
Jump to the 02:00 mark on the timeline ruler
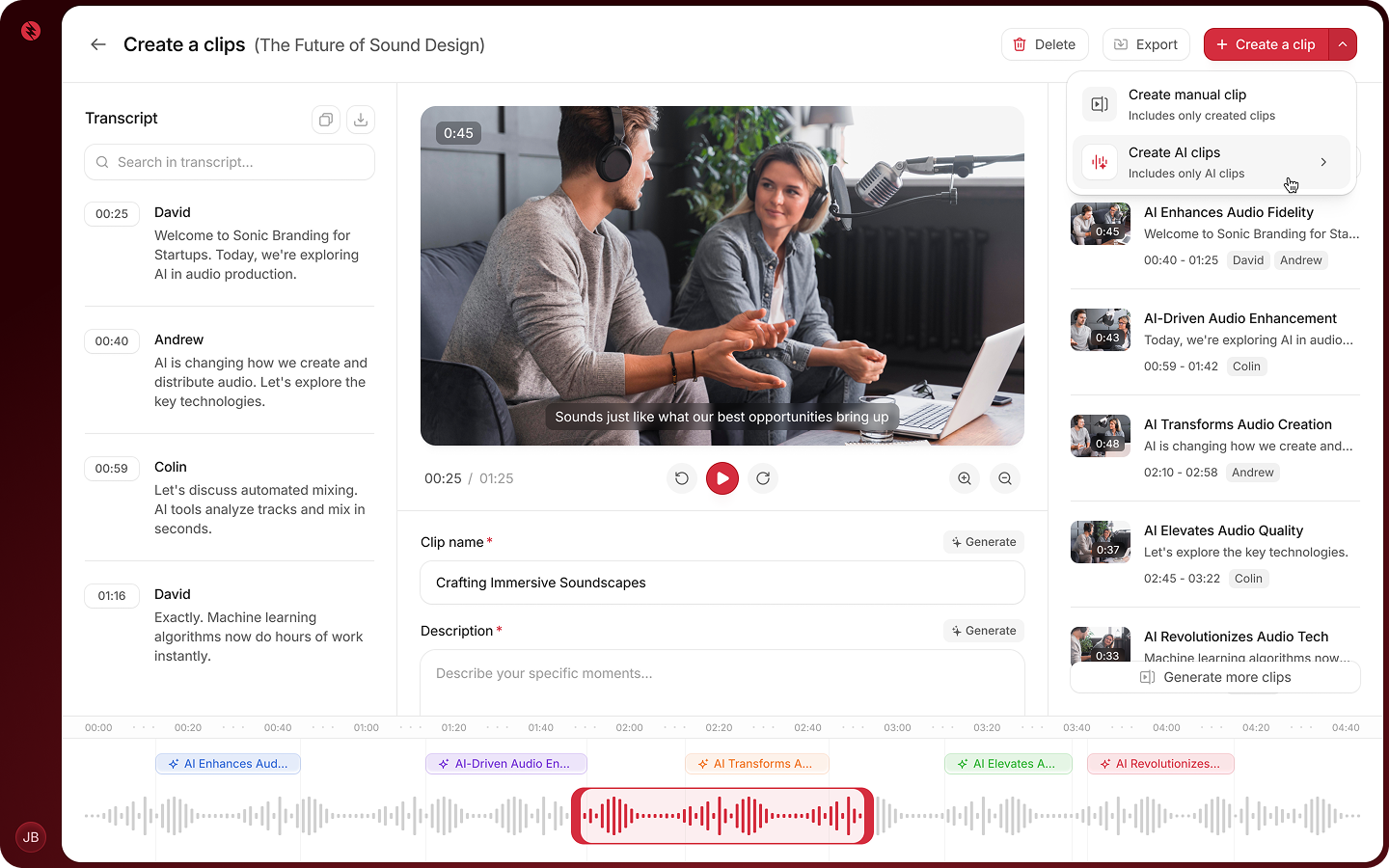click(x=629, y=727)
